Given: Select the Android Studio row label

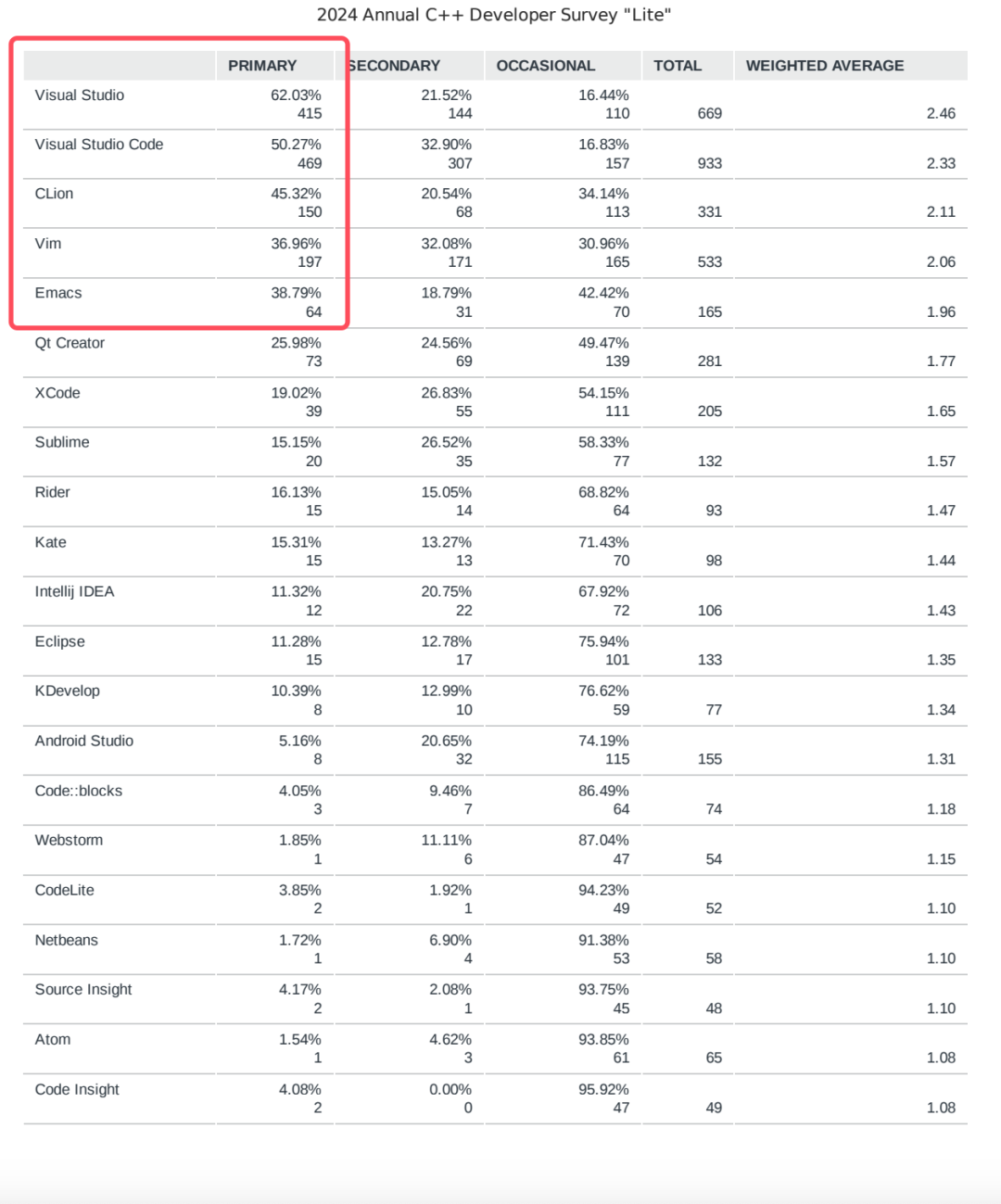Looking at the screenshot, I should point(84,741).
